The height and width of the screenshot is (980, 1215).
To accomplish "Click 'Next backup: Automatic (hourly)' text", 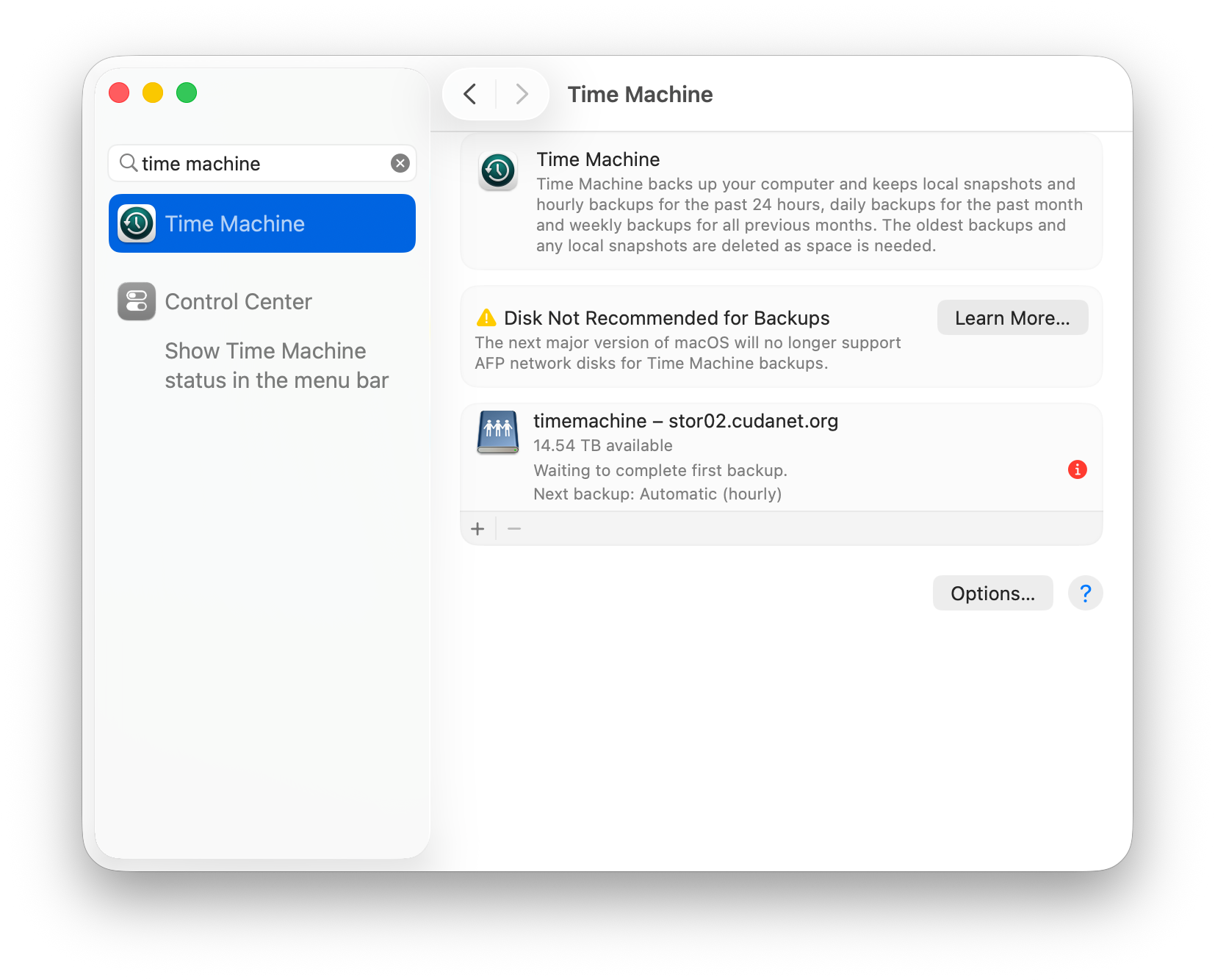I will click(657, 494).
